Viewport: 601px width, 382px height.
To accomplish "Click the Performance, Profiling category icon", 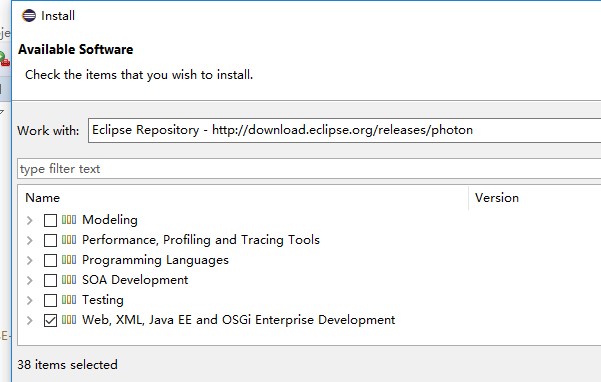I will [69, 239].
